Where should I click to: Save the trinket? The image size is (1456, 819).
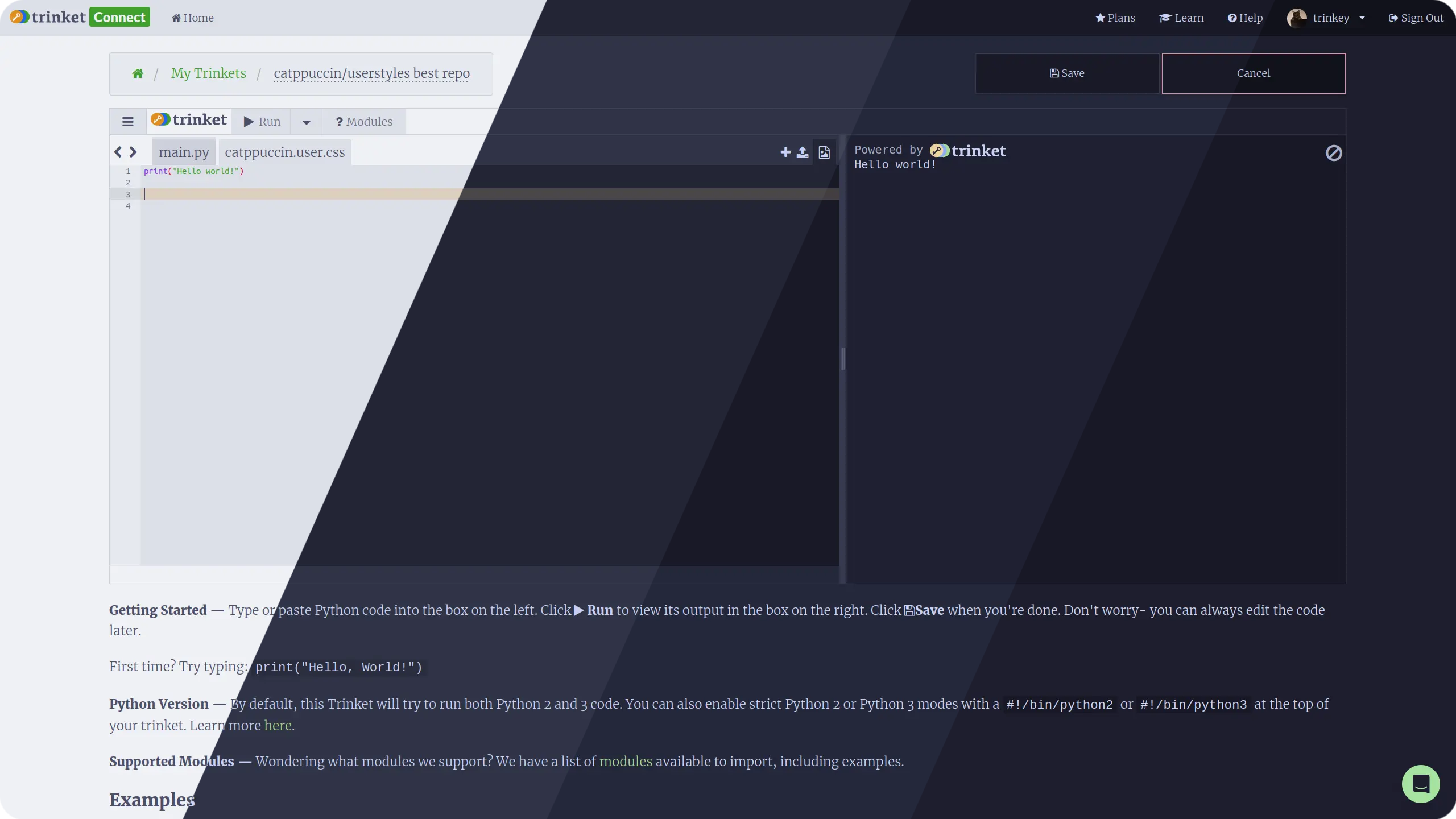1067,73
